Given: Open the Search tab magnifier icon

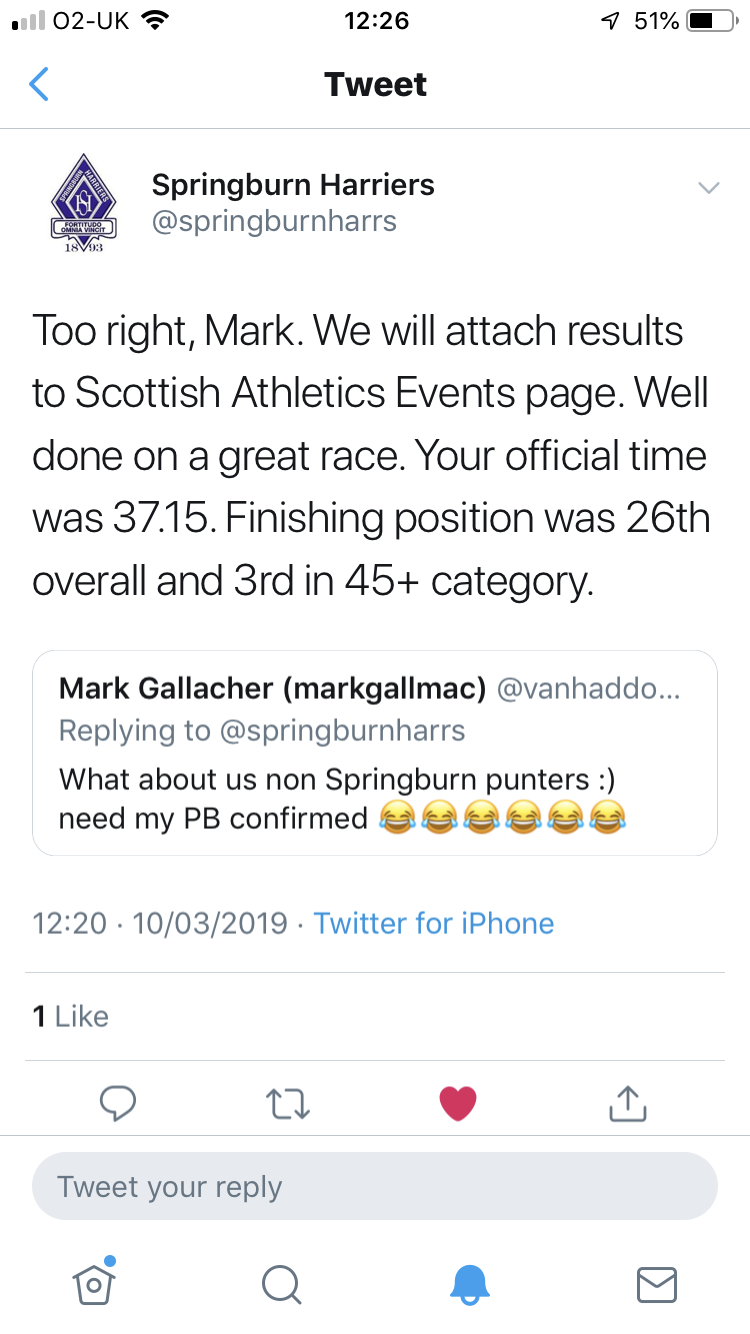Looking at the screenshot, I should click(x=281, y=1284).
